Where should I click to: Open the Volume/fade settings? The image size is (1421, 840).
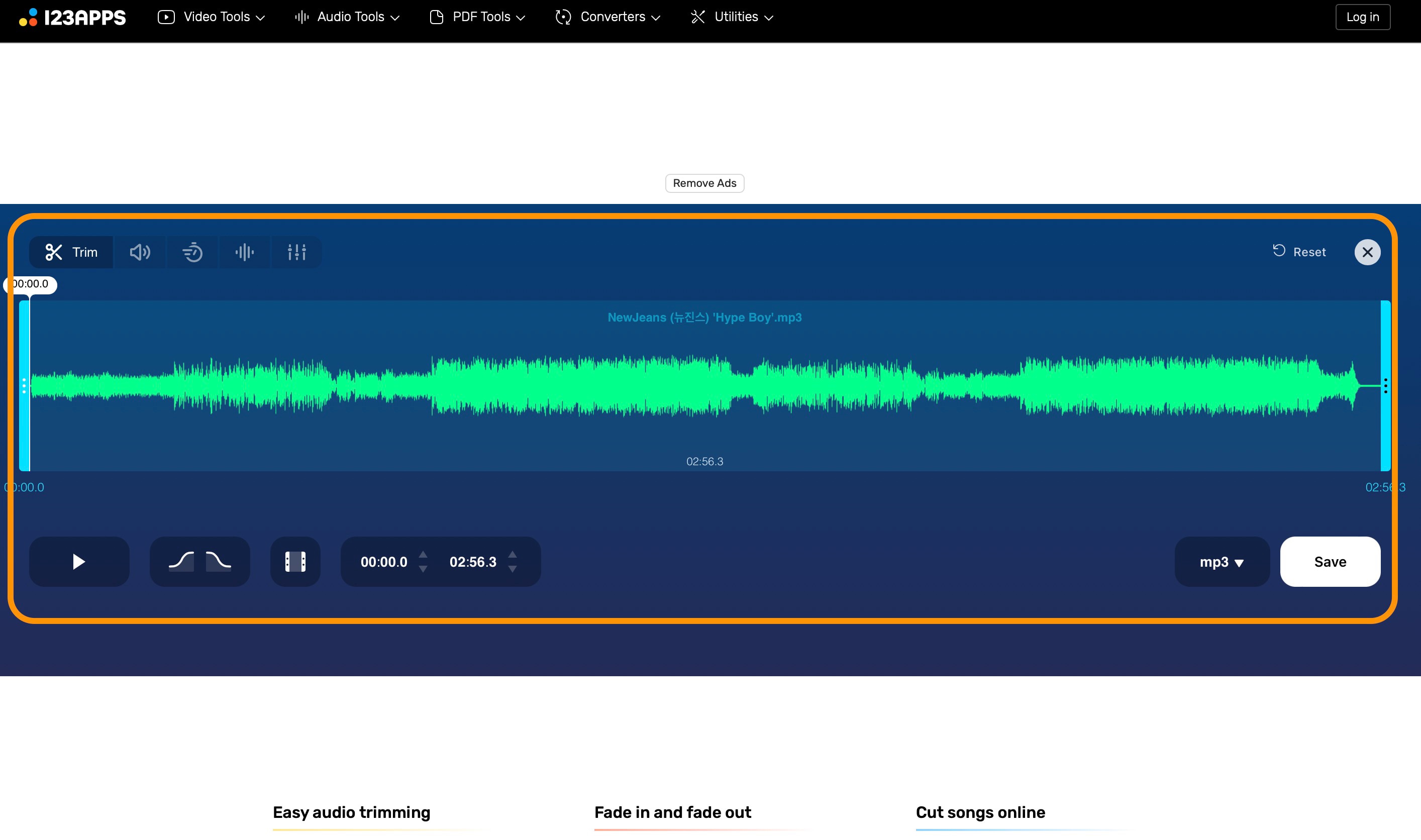(140, 252)
